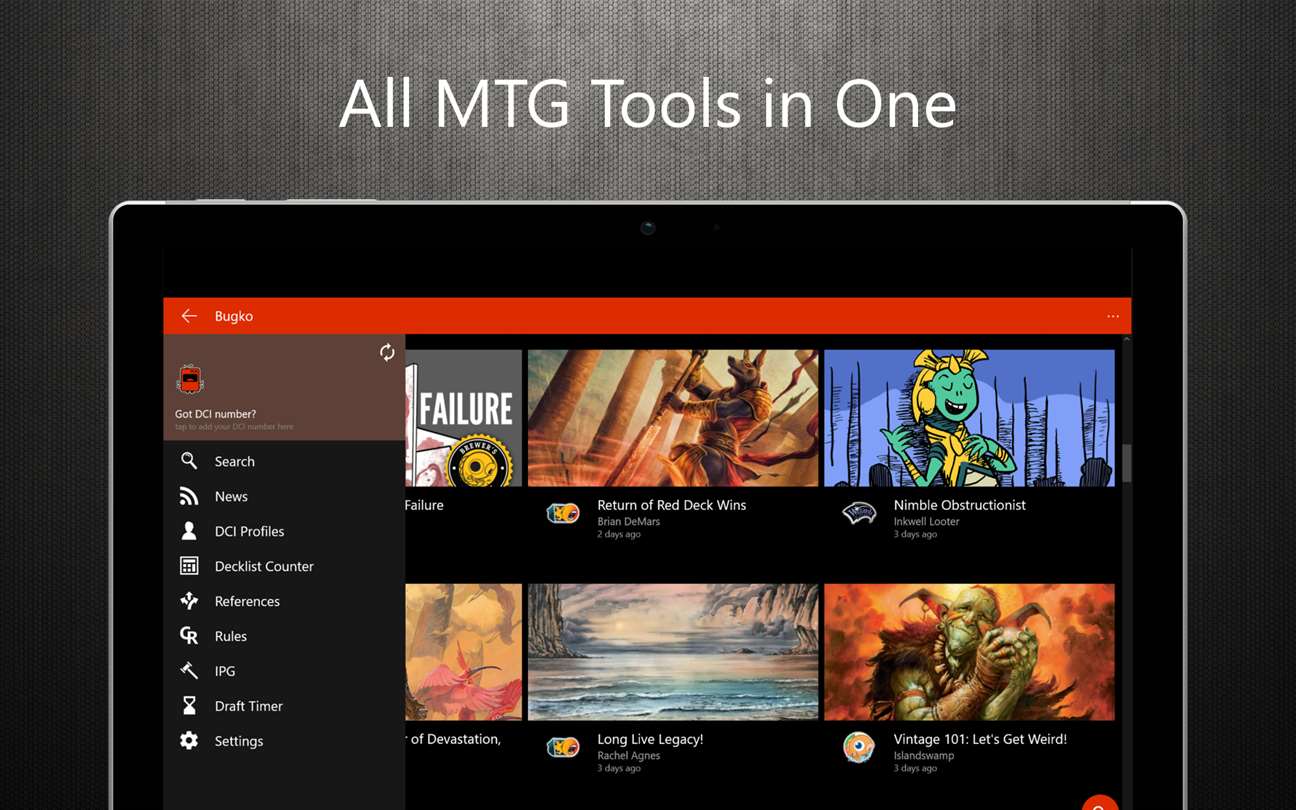Click the back arrow in the Bugko header
The height and width of the screenshot is (810, 1296).
(x=189, y=316)
